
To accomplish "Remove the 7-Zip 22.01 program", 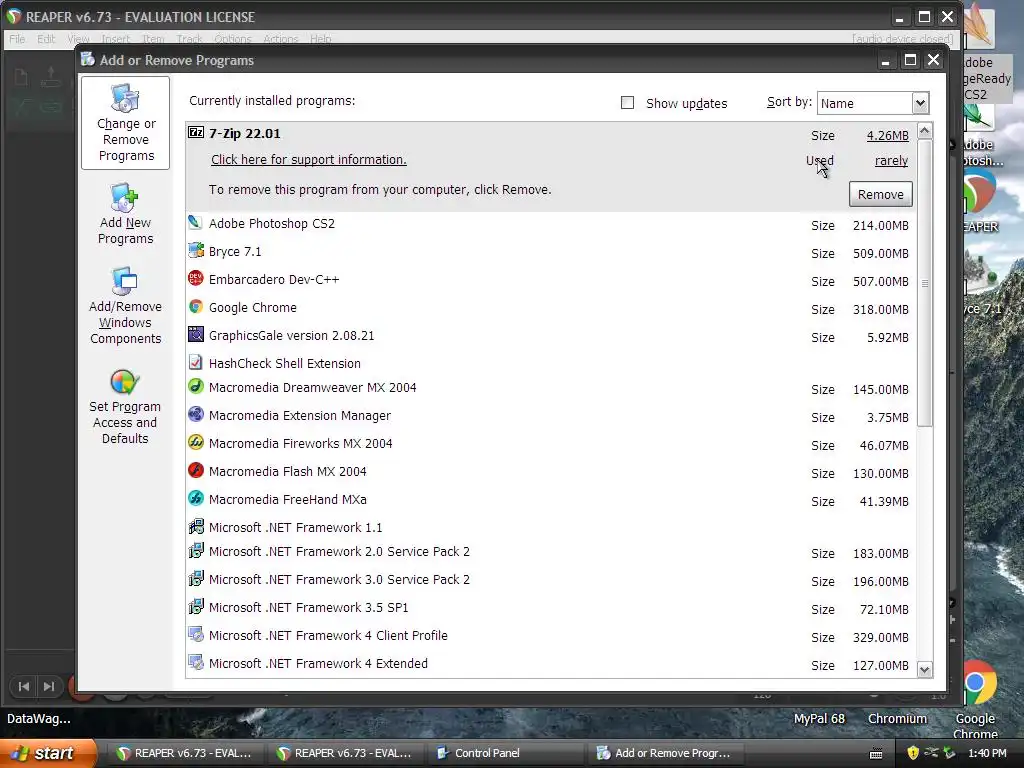I will click(x=880, y=195).
